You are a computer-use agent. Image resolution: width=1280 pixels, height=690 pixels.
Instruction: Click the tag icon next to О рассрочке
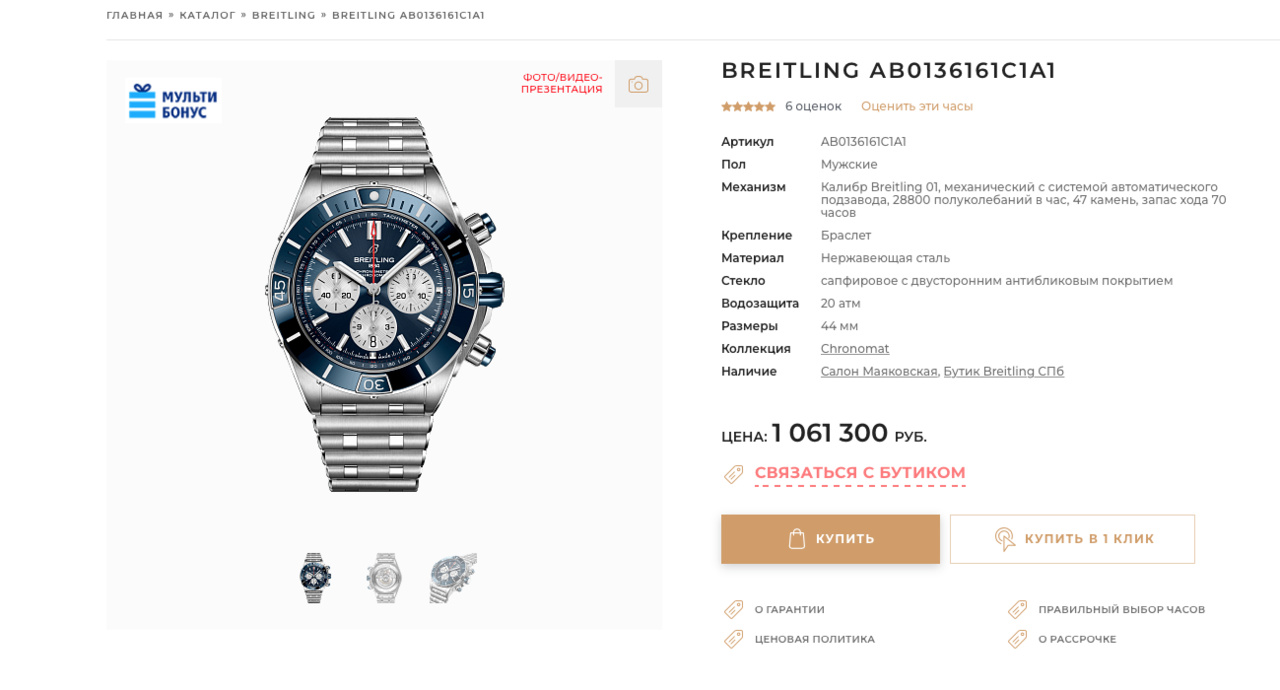1018,639
